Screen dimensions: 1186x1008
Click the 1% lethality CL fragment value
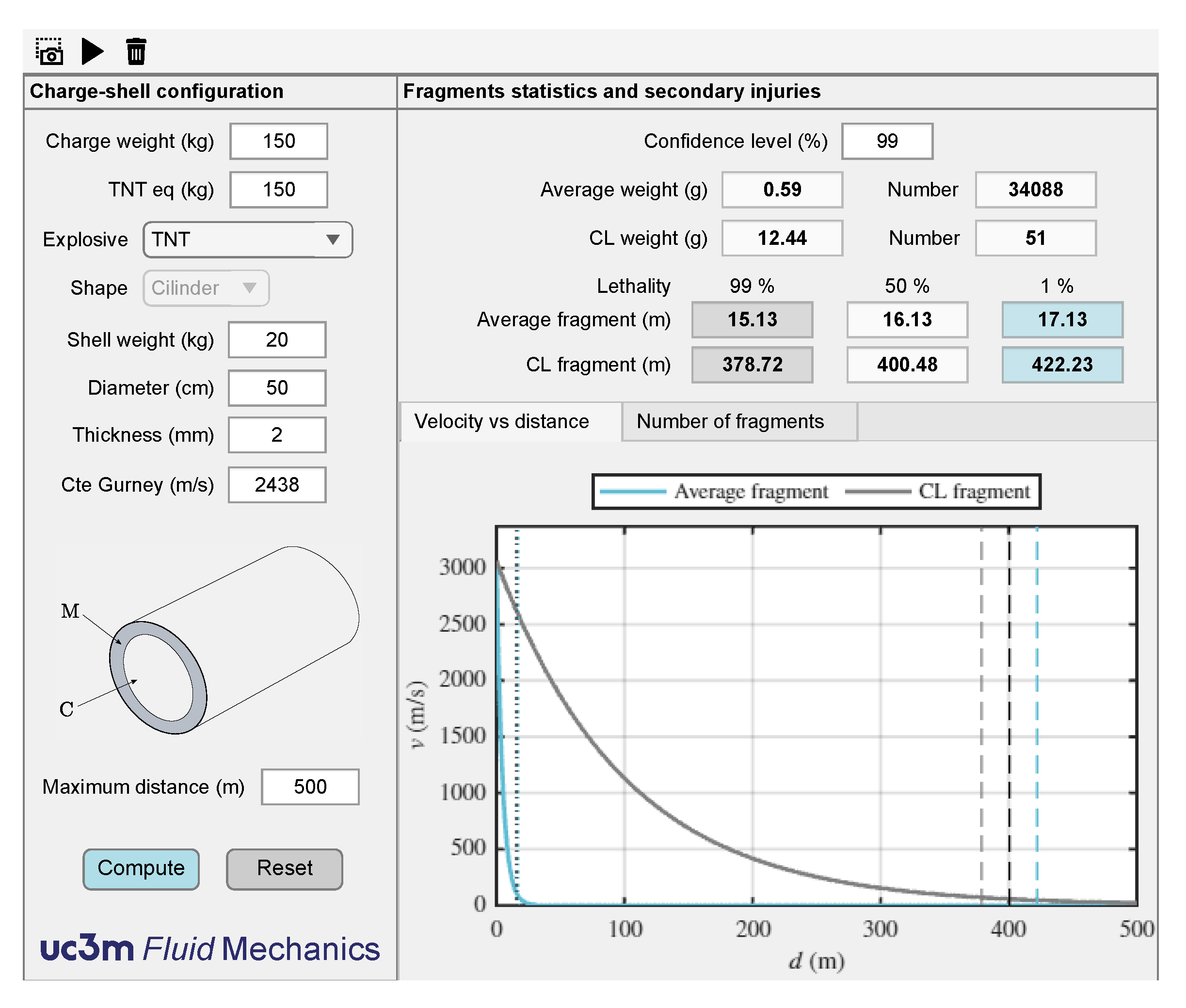coord(1061,365)
